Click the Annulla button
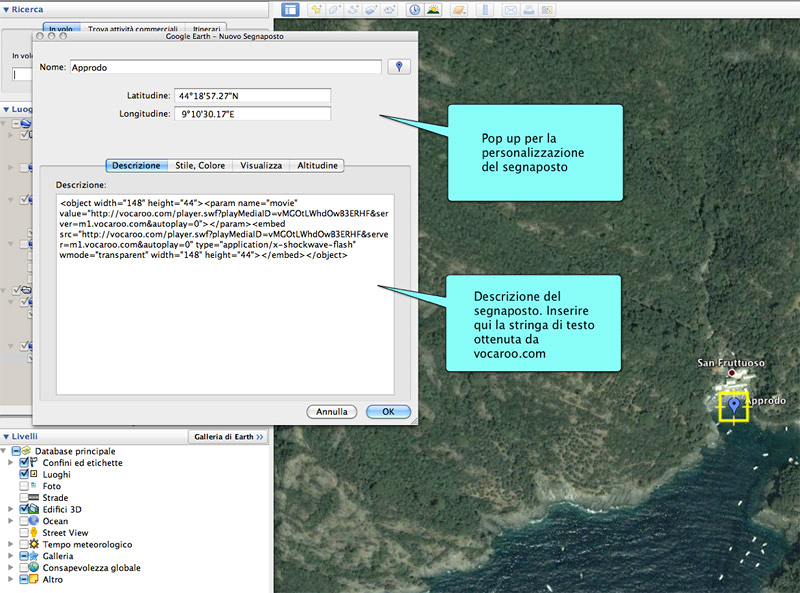Viewport: 800px width, 593px height. pyautogui.click(x=332, y=412)
